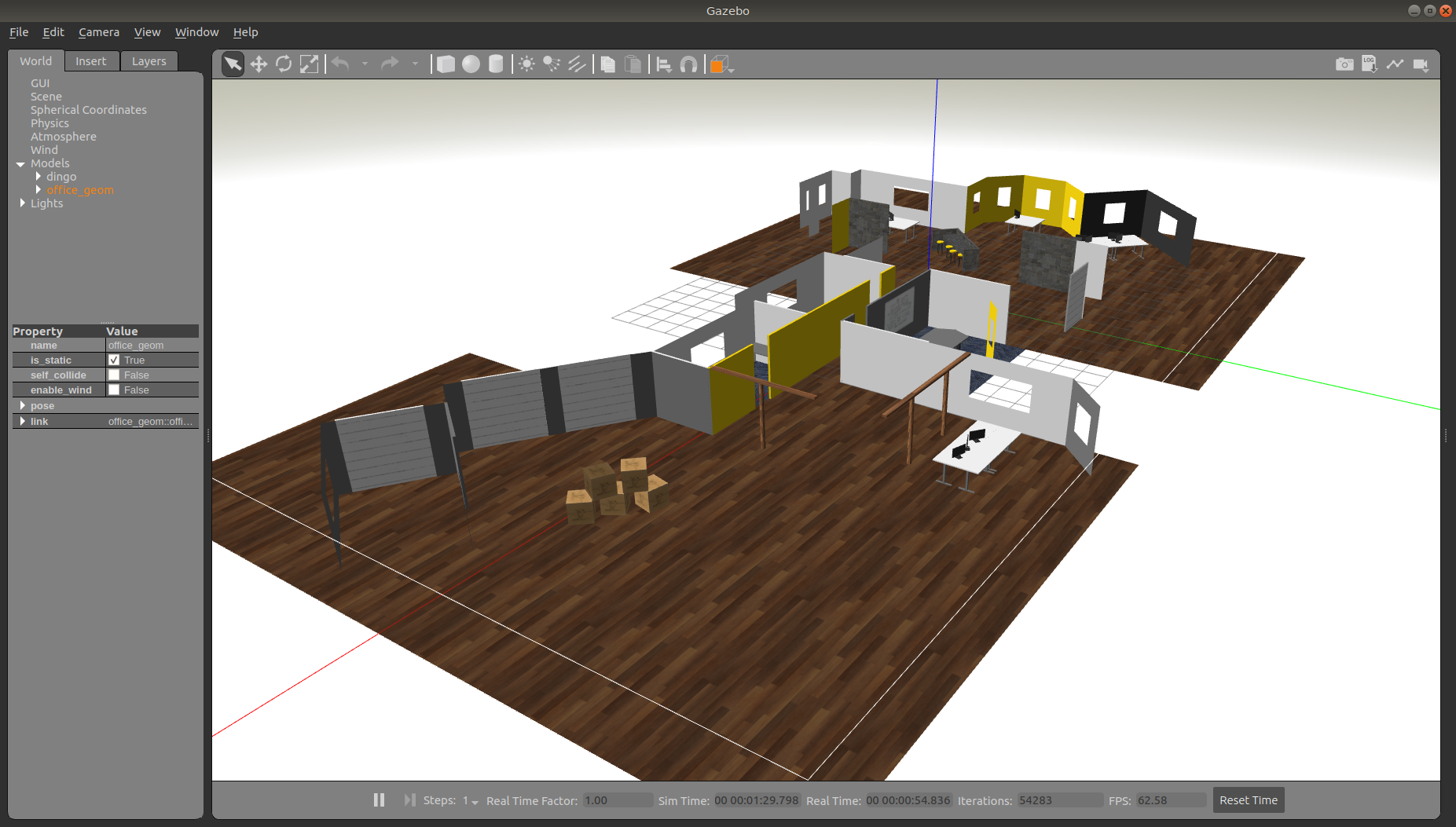Expand the Lights tree node
Image resolution: width=1456 pixels, height=827 pixels.
pyautogui.click(x=22, y=203)
